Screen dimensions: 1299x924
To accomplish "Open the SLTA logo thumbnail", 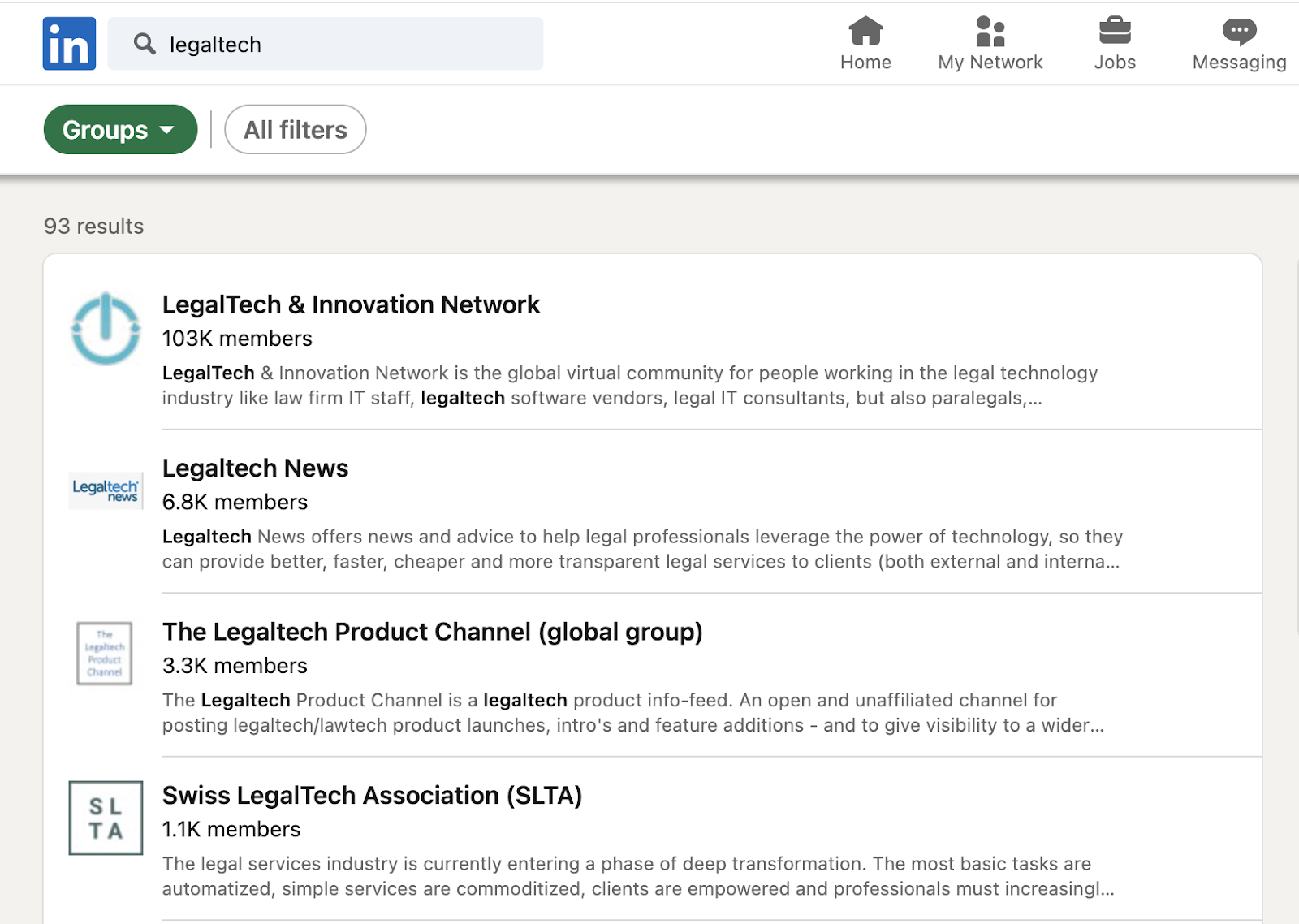I will [106, 818].
